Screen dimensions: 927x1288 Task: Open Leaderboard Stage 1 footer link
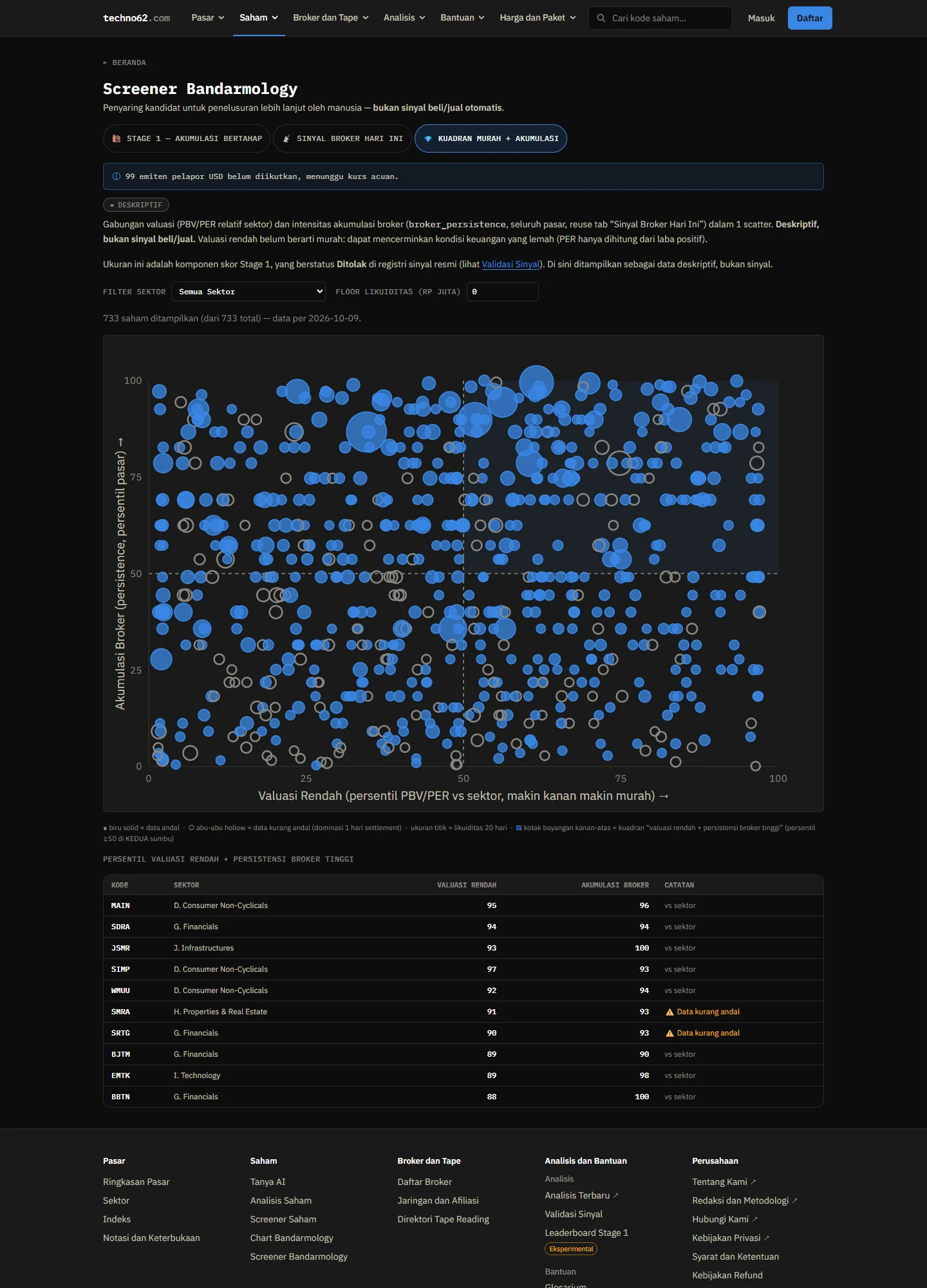[586, 1233]
